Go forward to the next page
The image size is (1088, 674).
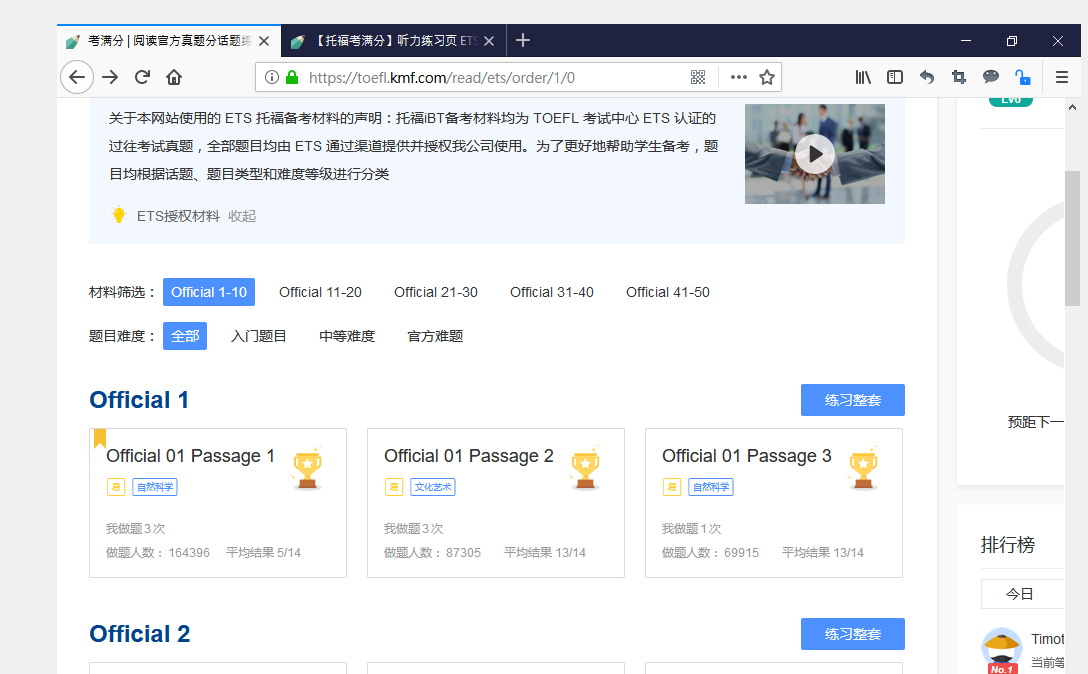click(x=110, y=77)
